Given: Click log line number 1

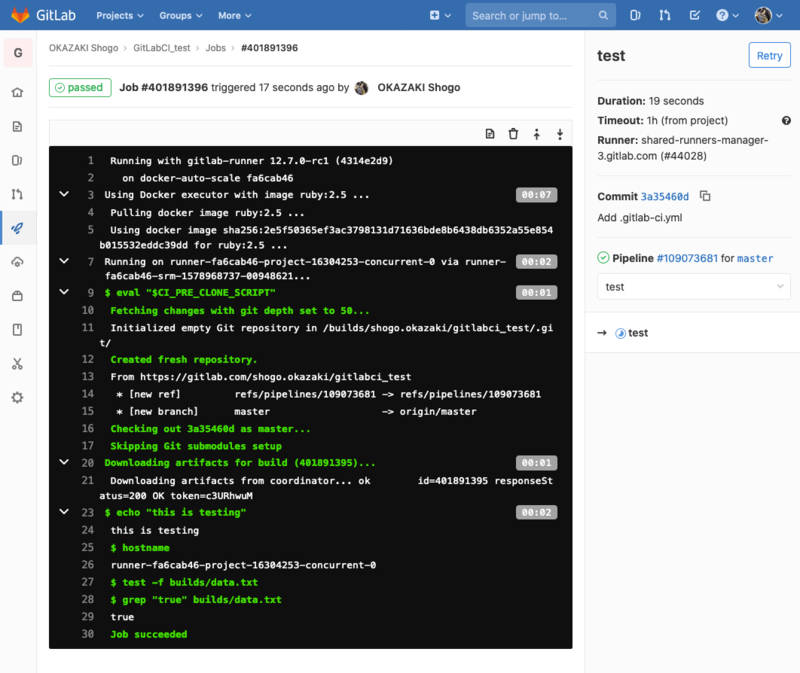Looking at the screenshot, I should coord(90,161).
